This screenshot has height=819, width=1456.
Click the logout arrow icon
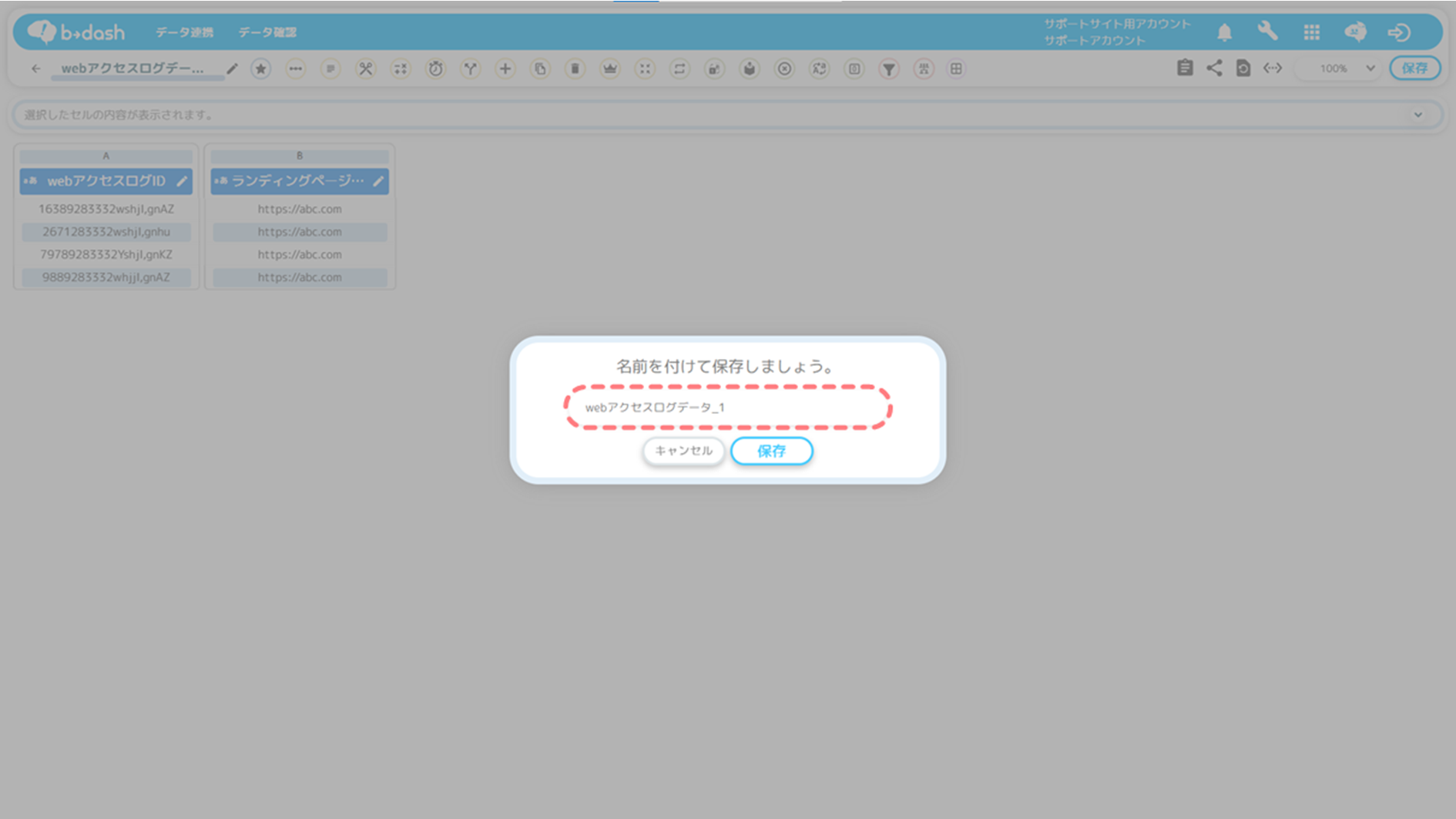tap(1398, 32)
